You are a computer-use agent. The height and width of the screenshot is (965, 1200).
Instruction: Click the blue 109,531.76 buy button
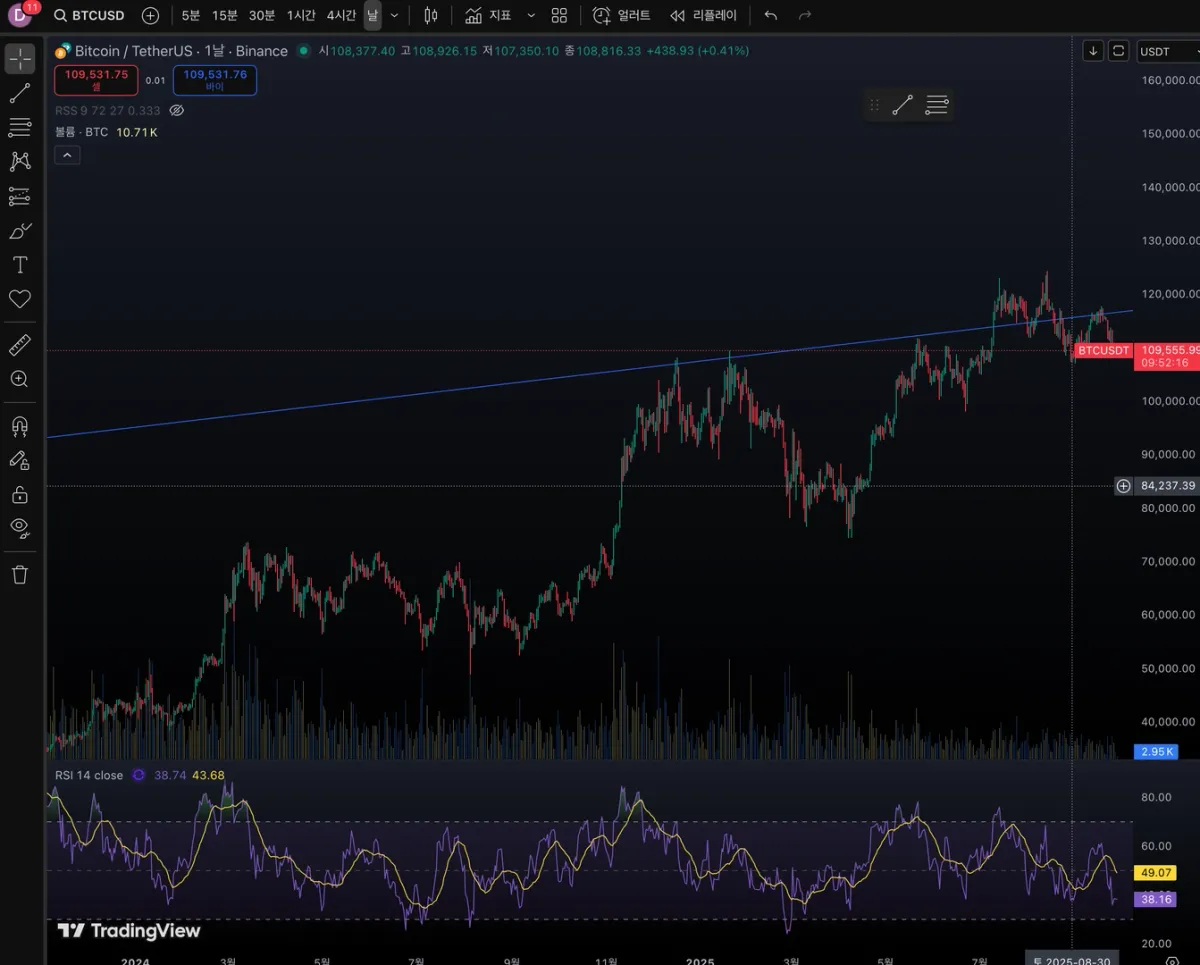[x=215, y=80]
